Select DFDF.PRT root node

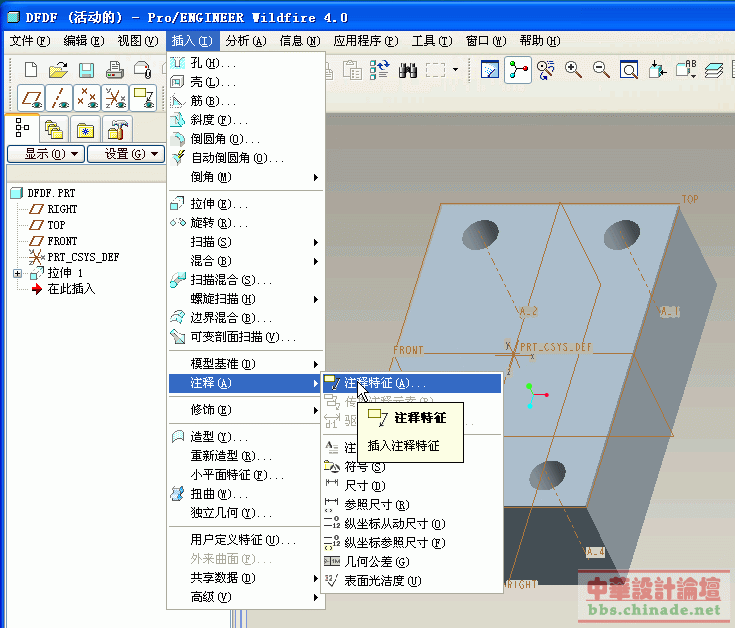pyautogui.click(x=51, y=193)
